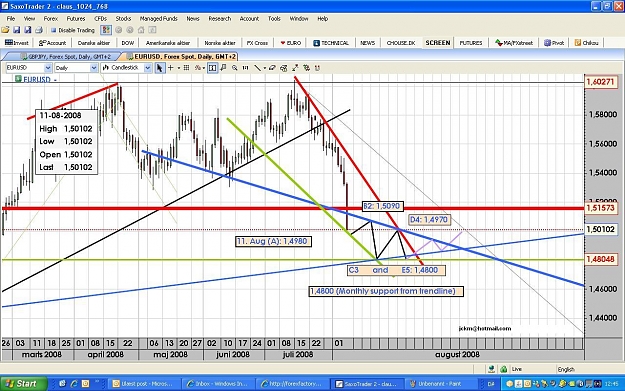
Task: Open the Candlestick chart type dropdown
Action: (147, 68)
